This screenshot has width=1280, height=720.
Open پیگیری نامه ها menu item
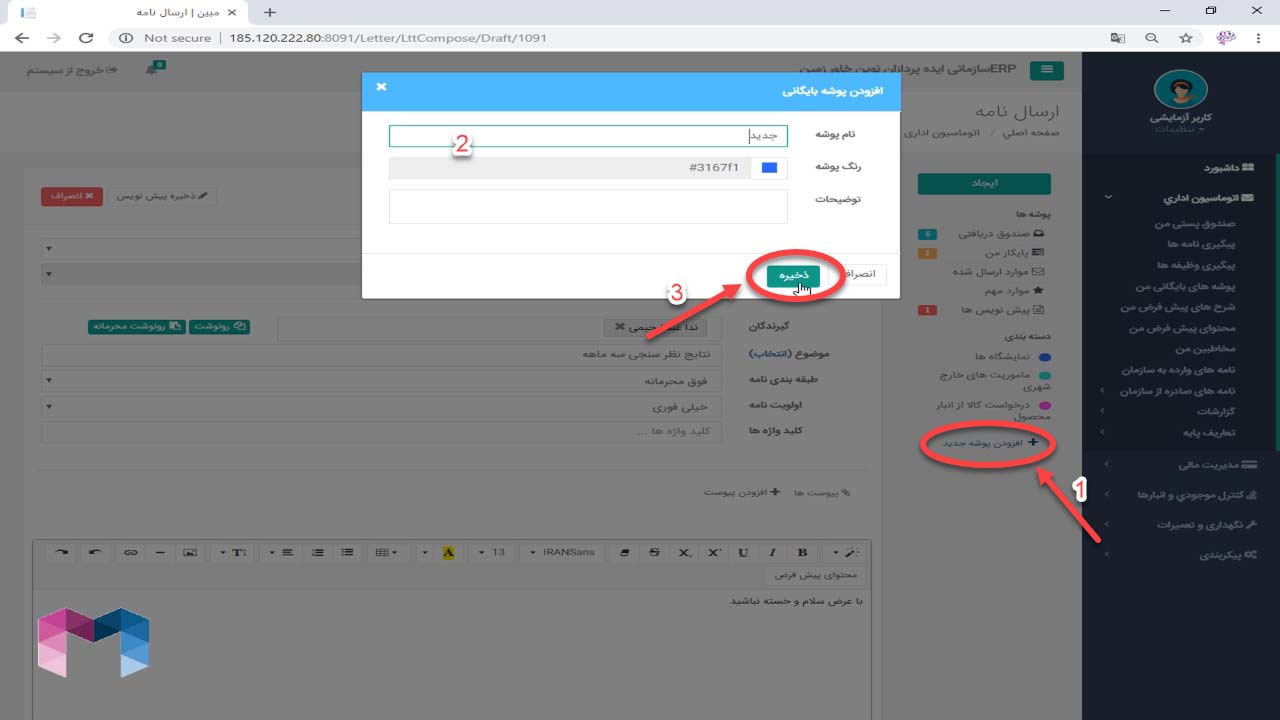coord(1201,244)
